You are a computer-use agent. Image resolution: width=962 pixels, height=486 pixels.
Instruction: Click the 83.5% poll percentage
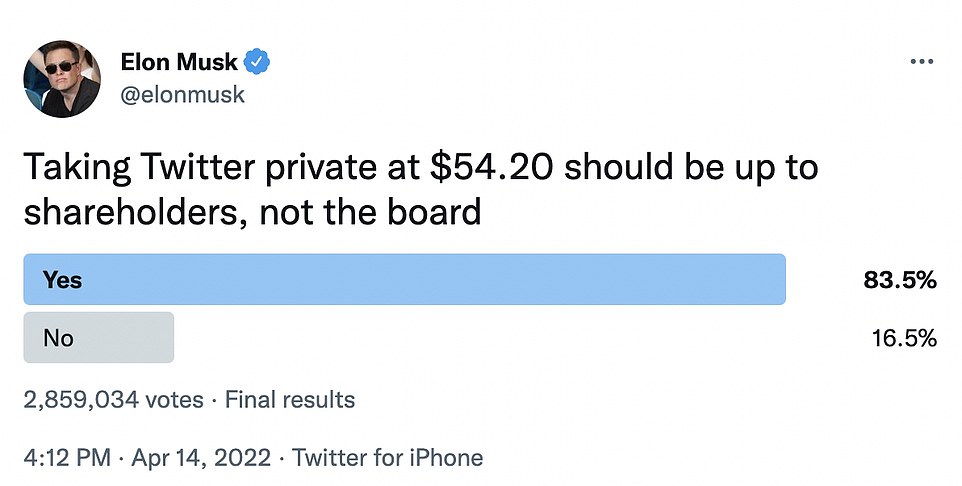tap(899, 280)
